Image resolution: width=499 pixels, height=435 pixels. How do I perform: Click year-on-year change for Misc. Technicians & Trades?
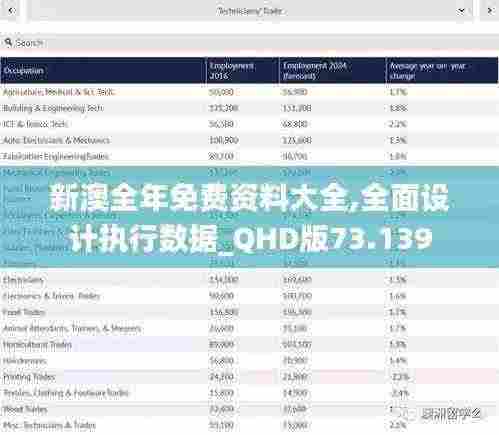(398, 425)
